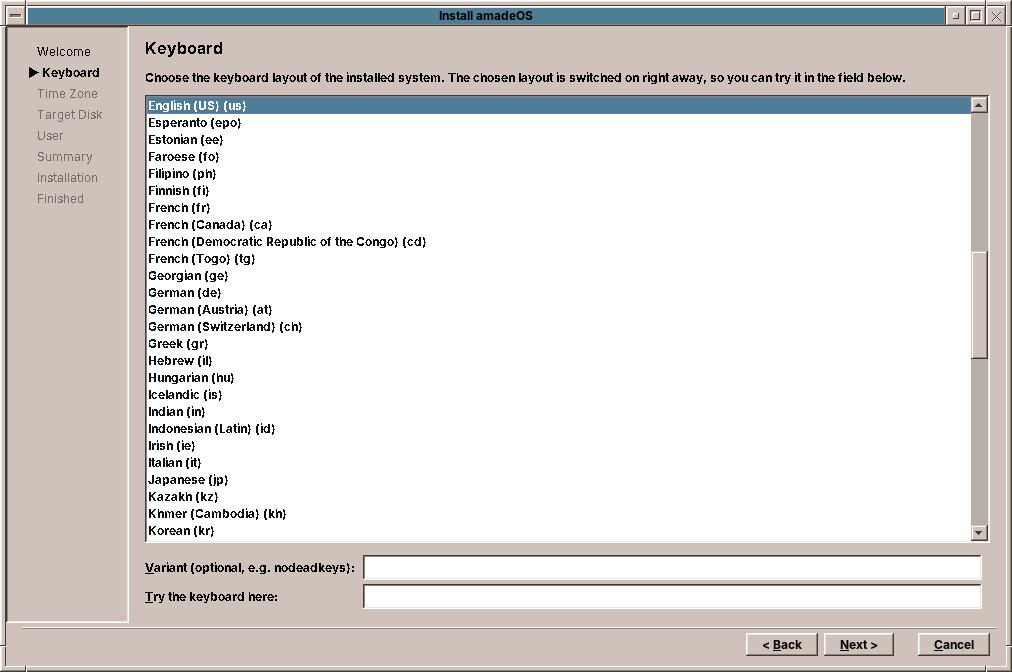
Task: Click the scrollbar up arrow in the layout list
Action: (x=979, y=105)
